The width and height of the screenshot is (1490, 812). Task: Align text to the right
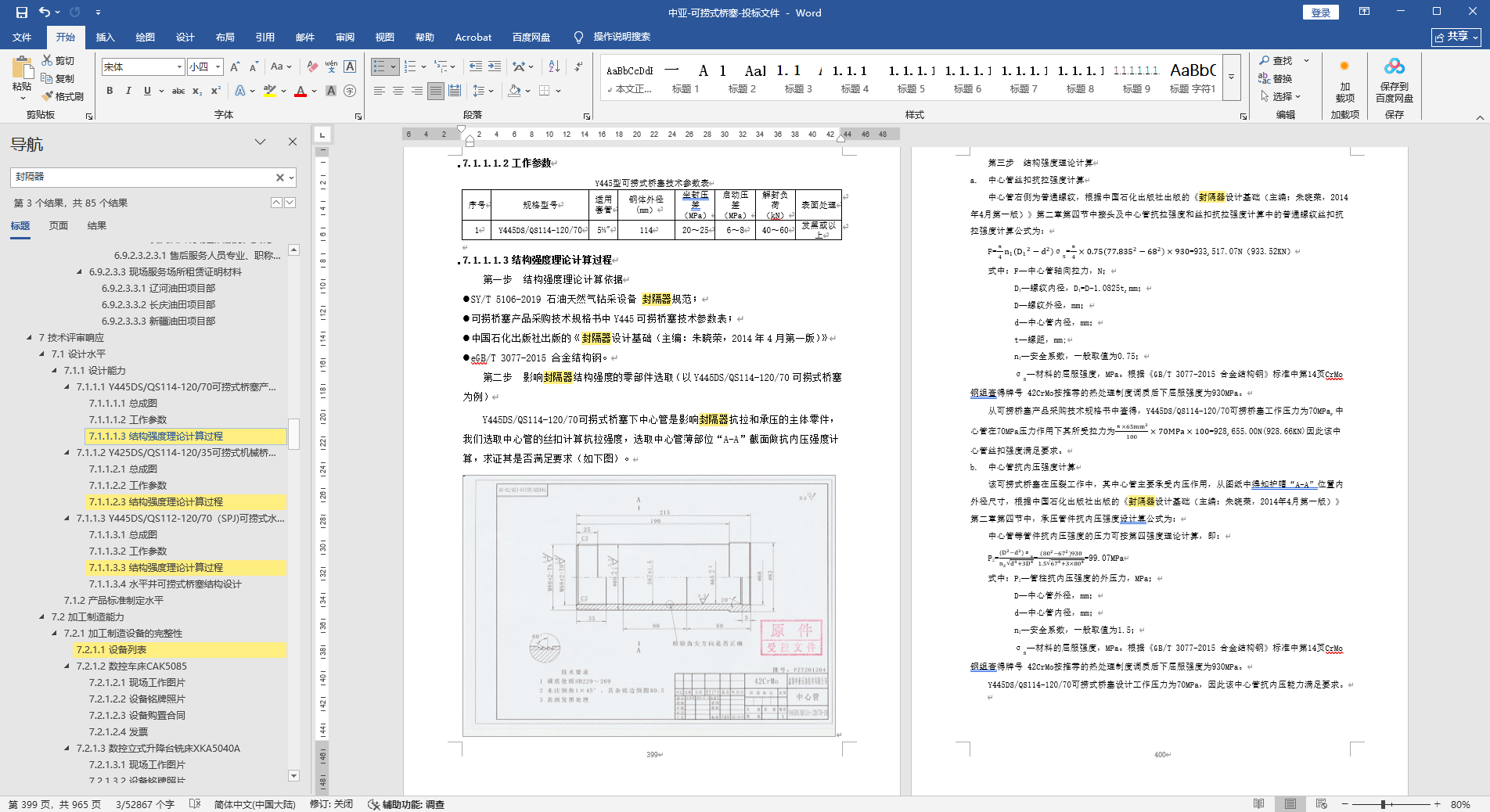pos(417,91)
